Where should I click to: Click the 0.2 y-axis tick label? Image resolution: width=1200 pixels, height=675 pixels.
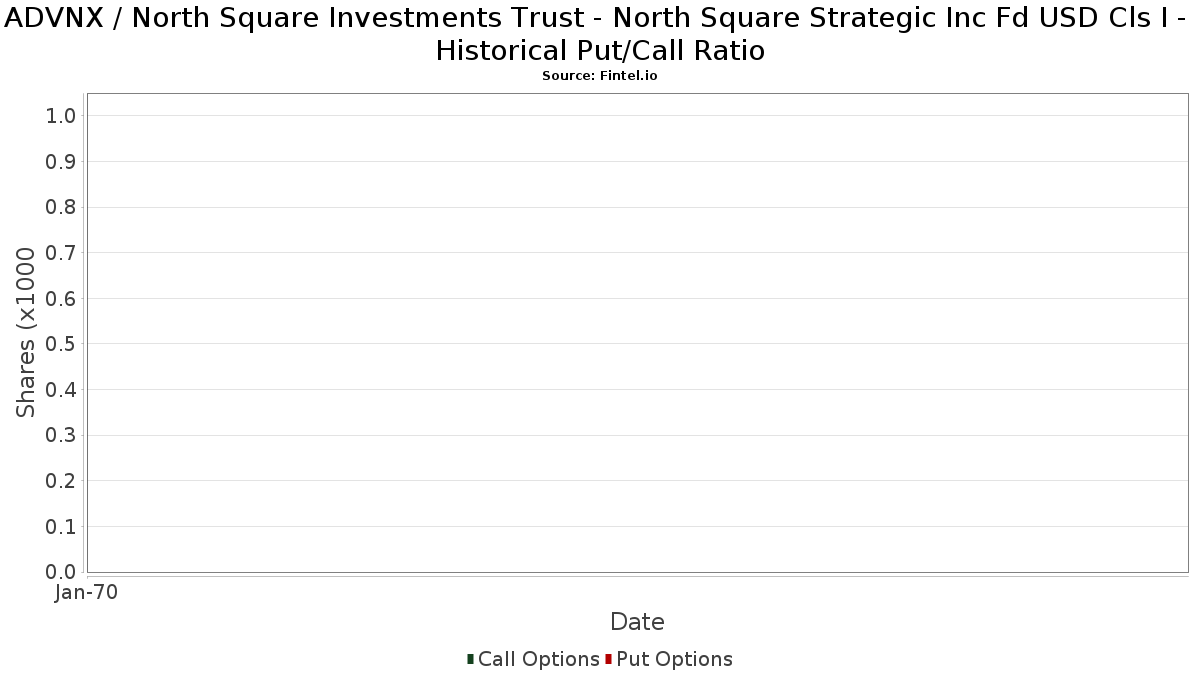pos(61,481)
